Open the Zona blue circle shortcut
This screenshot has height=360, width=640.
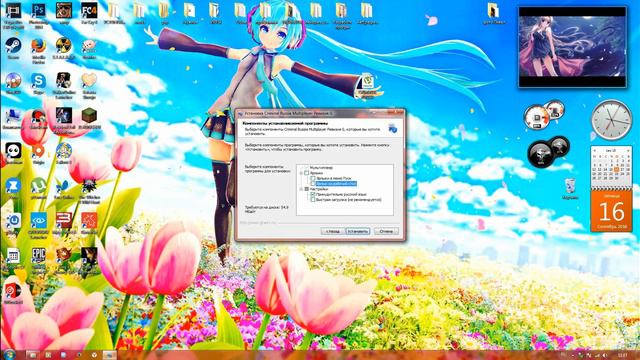pos(13,186)
